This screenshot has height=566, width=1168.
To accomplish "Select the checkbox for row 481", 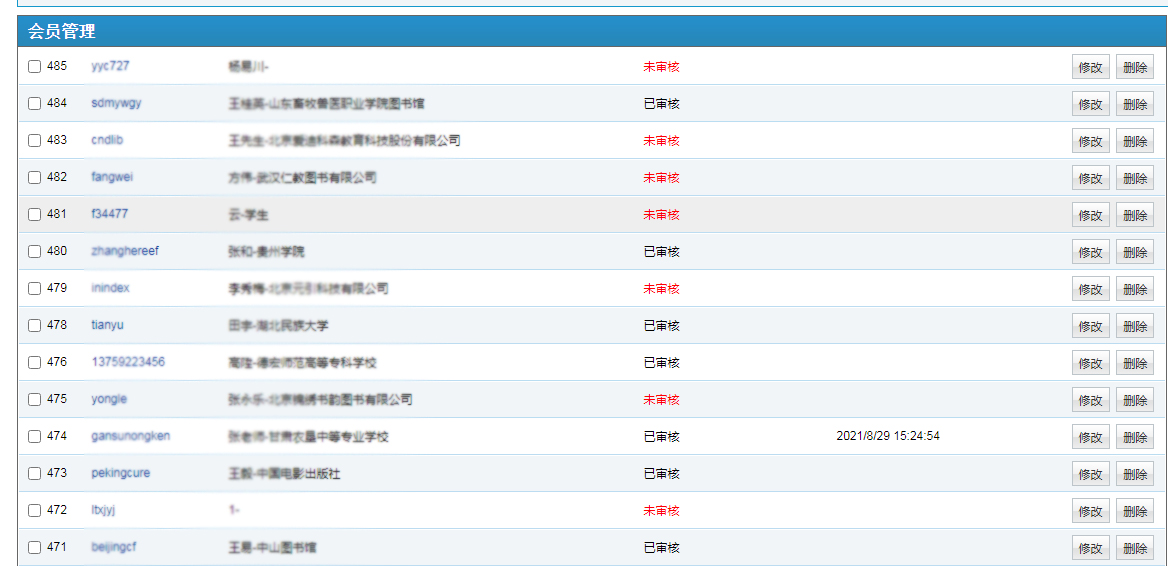I will (35, 215).
